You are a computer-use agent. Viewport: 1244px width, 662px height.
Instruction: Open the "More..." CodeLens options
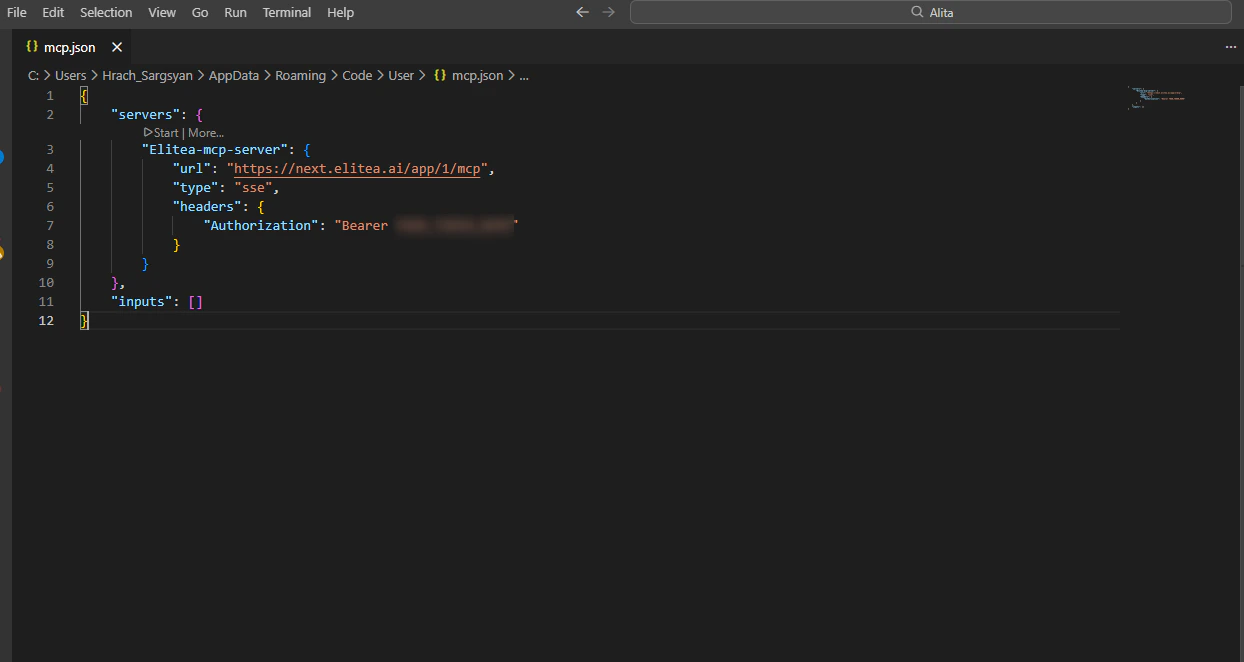(205, 132)
